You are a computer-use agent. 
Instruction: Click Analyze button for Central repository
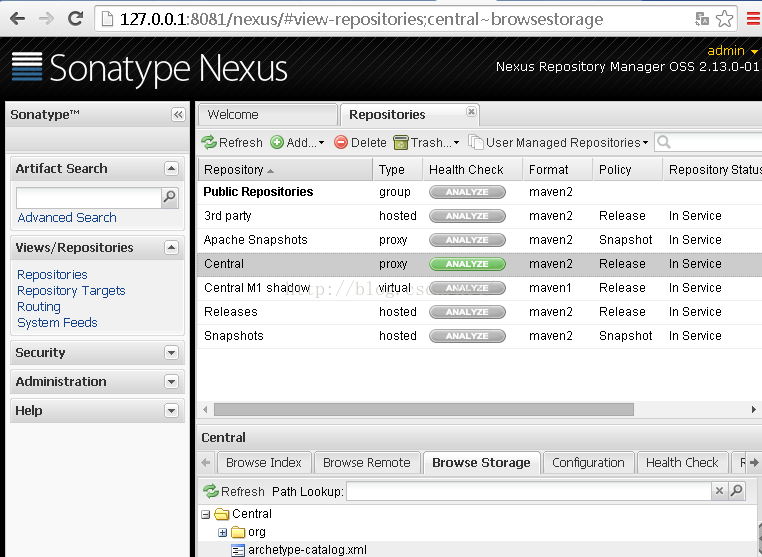click(x=467, y=264)
